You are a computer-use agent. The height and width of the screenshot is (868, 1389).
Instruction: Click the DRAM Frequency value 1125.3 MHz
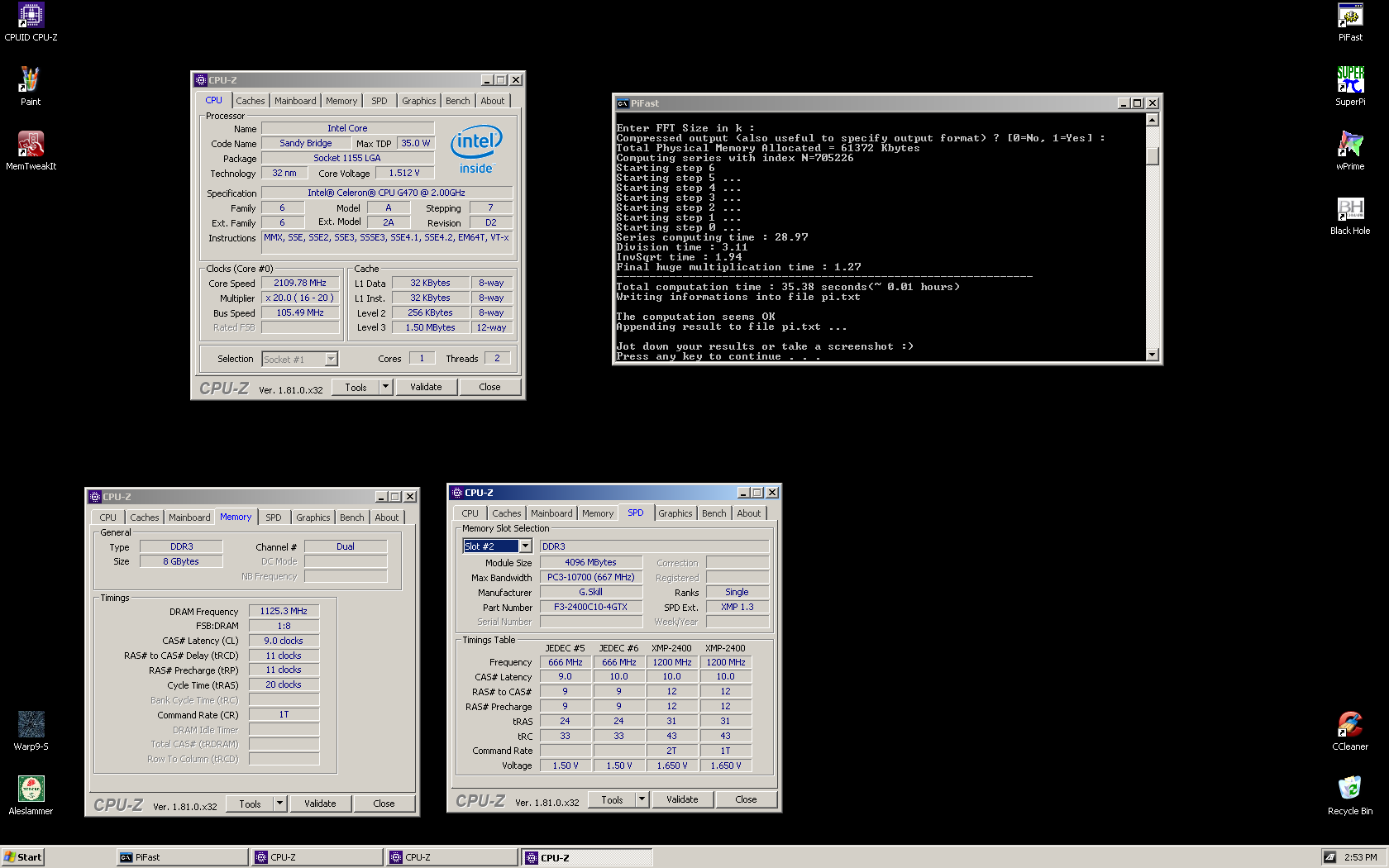[284, 612]
